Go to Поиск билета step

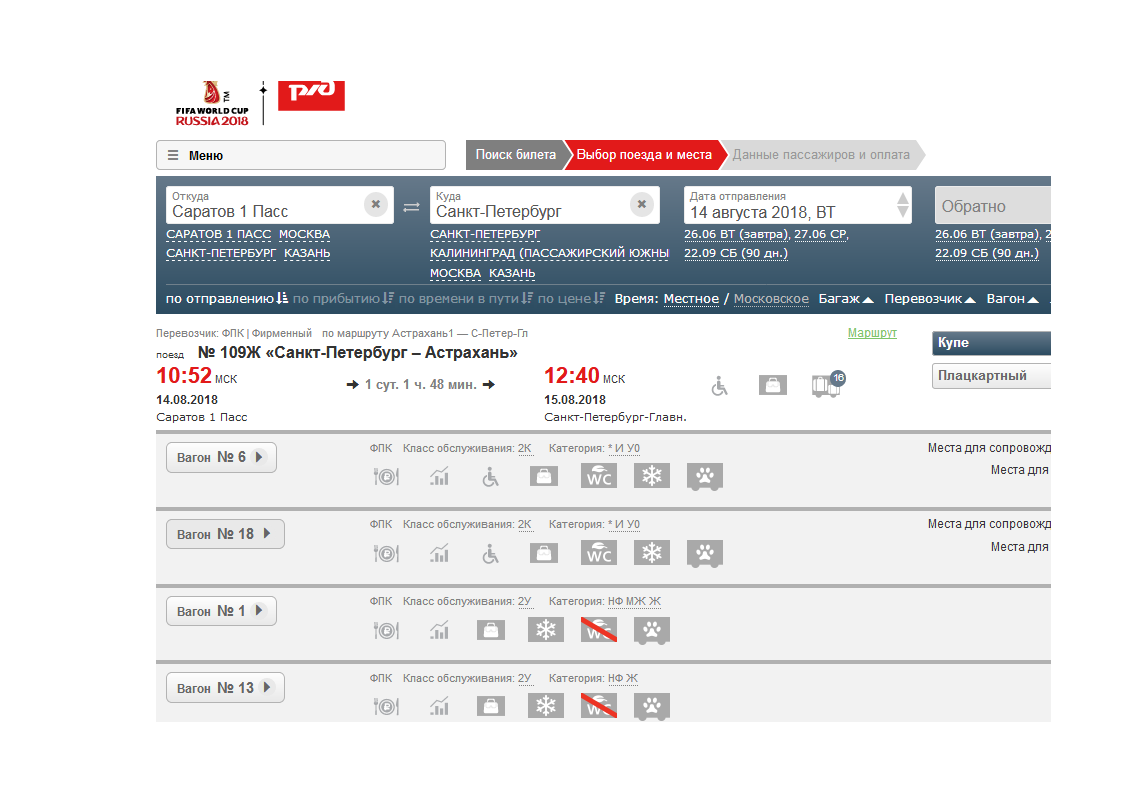tap(515, 155)
